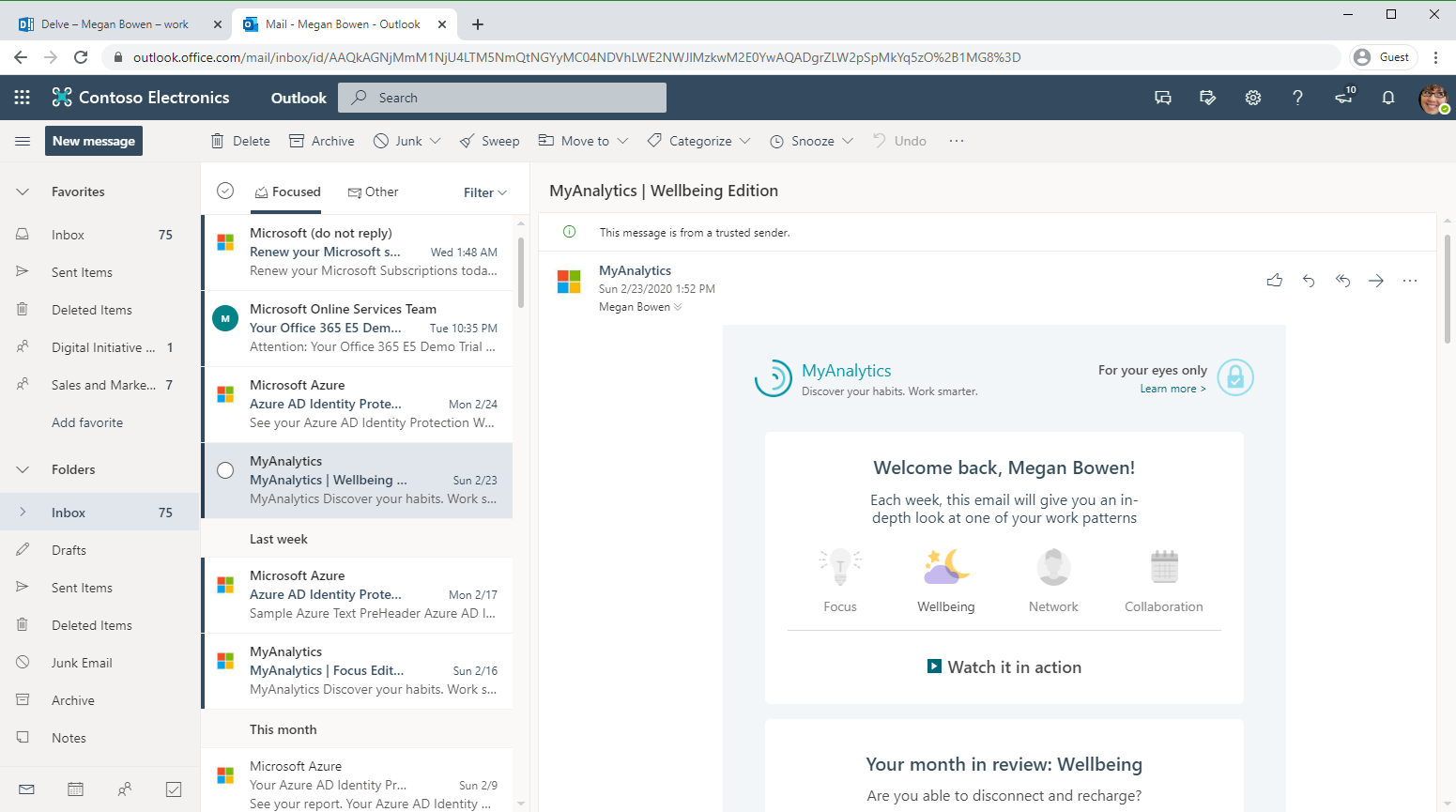1456x812 pixels.
Task: Toggle select all messages circle
Action: tap(225, 191)
